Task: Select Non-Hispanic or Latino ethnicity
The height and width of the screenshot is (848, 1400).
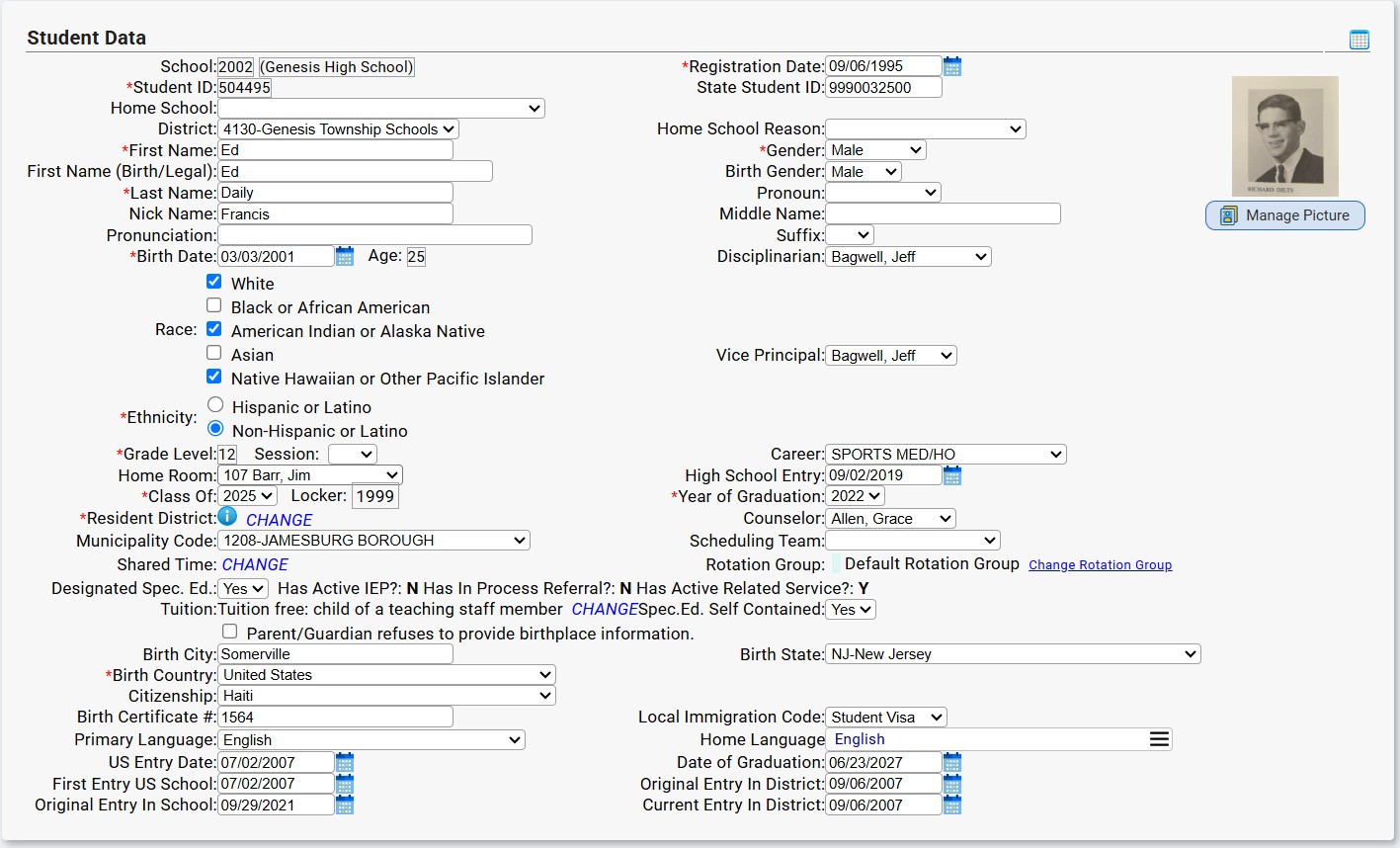Action: pyautogui.click(x=215, y=429)
